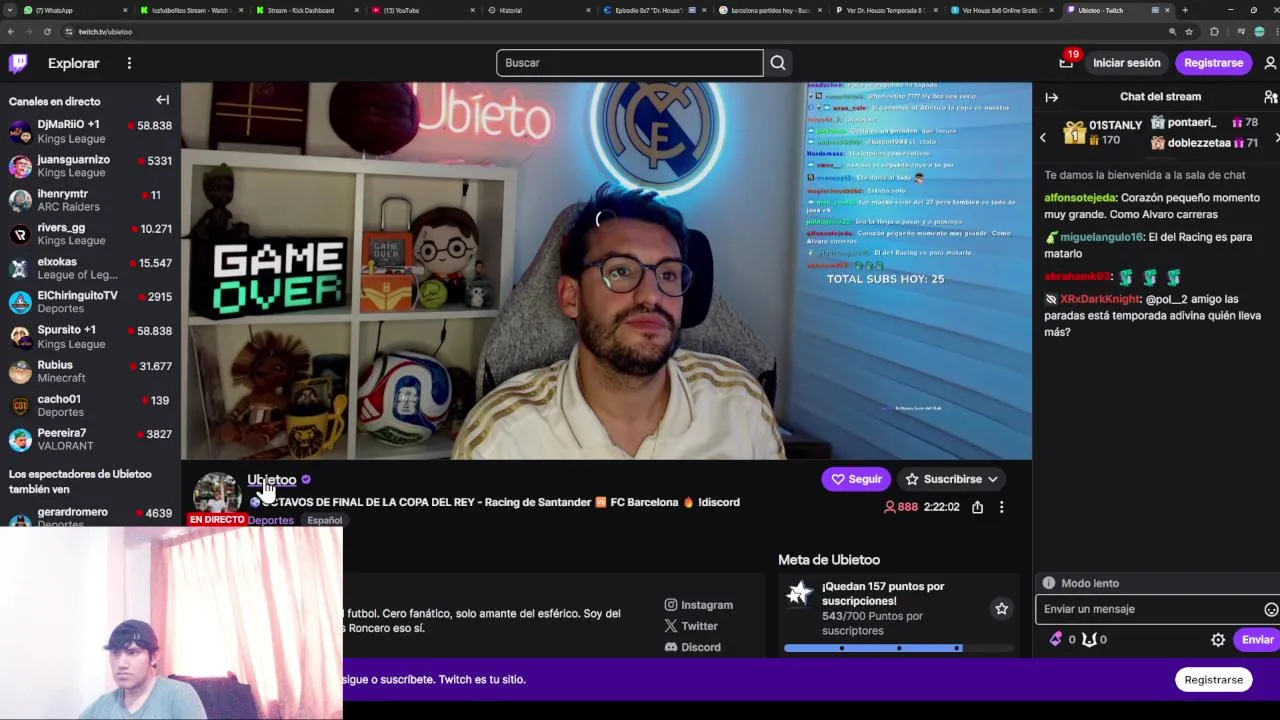Open Explorar in the top navigation
Image resolution: width=1280 pixels, height=720 pixels.
[74, 63]
